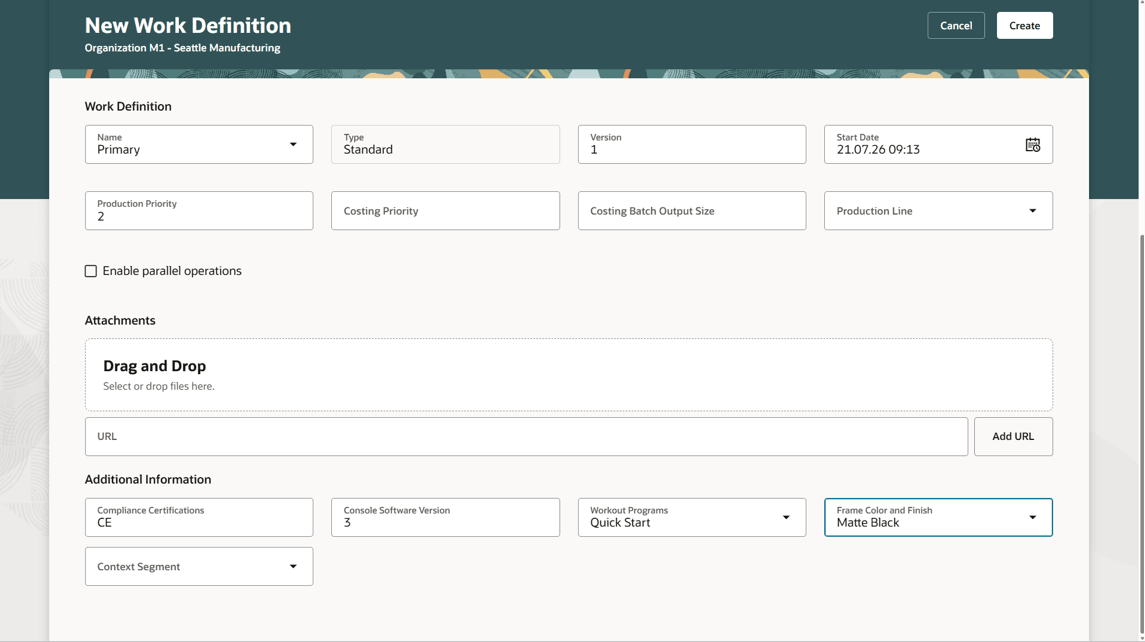This screenshot has height=642, width=1145.
Task: Click the Cancel button
Action: (955, 26)
